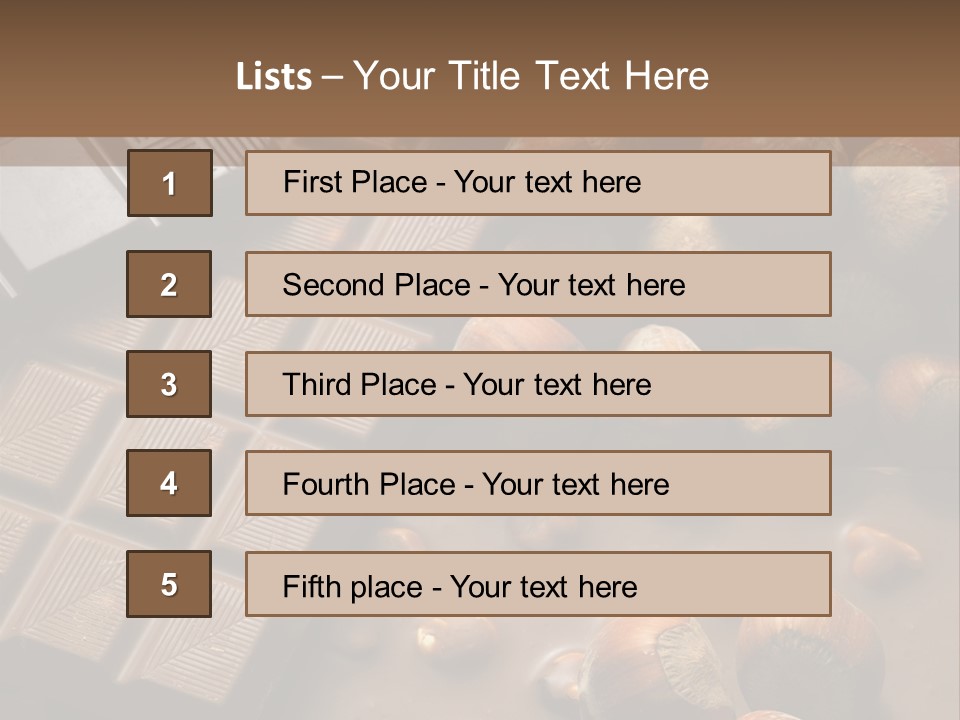The image size is (960, 720).
Task: Select the number 4 box
Action: [x=169, y=483]
